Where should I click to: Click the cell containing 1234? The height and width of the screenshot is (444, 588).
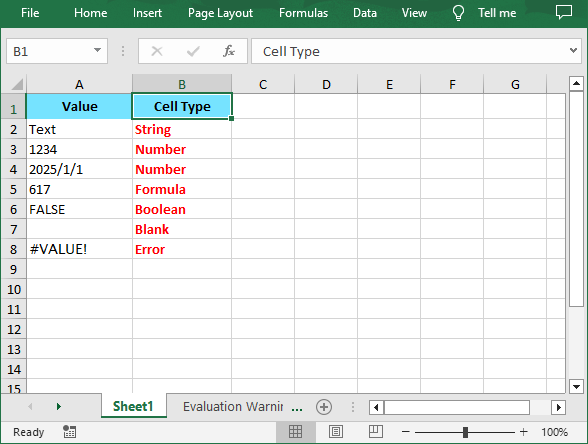coord(79,149)
